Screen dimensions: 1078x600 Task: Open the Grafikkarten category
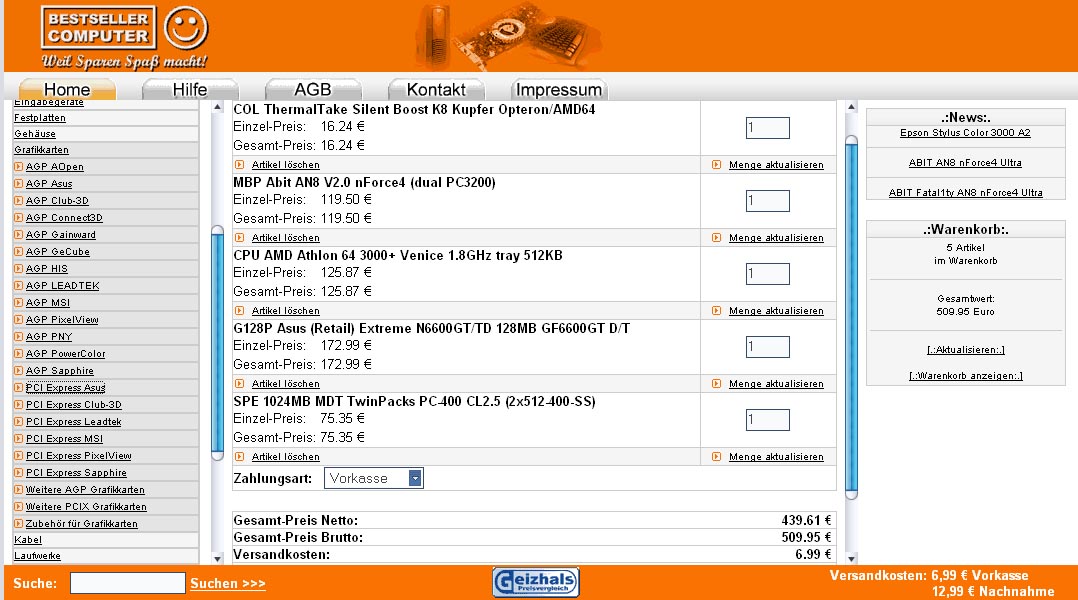pos(41,150)
